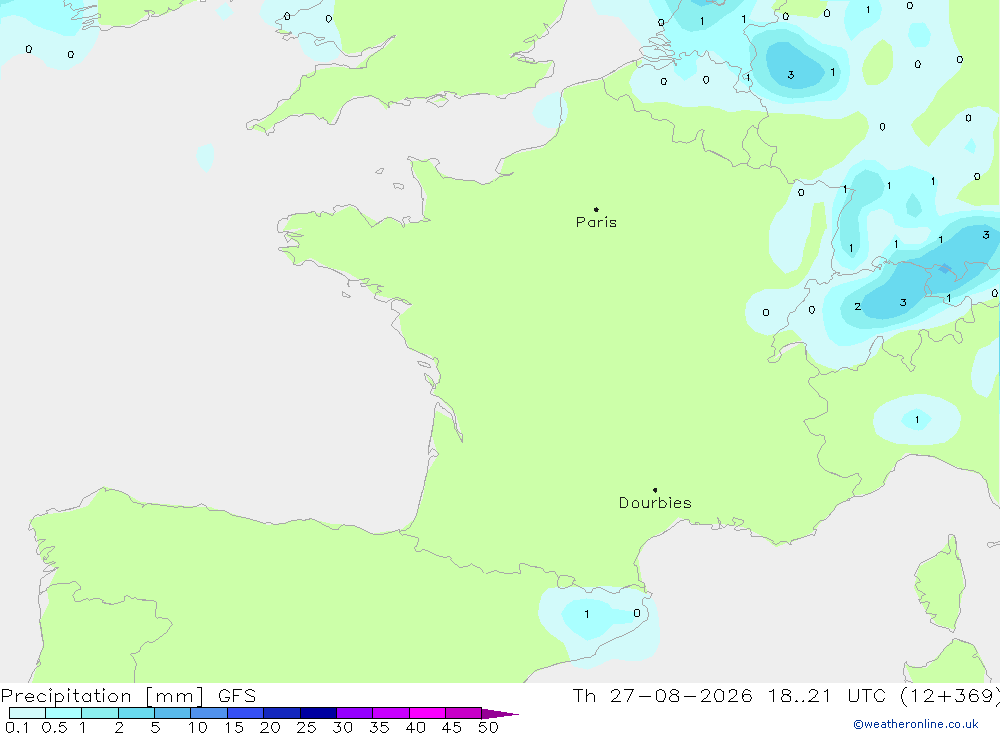Click the 20 to 25 mm dark blue swatch

pos(282,713)
